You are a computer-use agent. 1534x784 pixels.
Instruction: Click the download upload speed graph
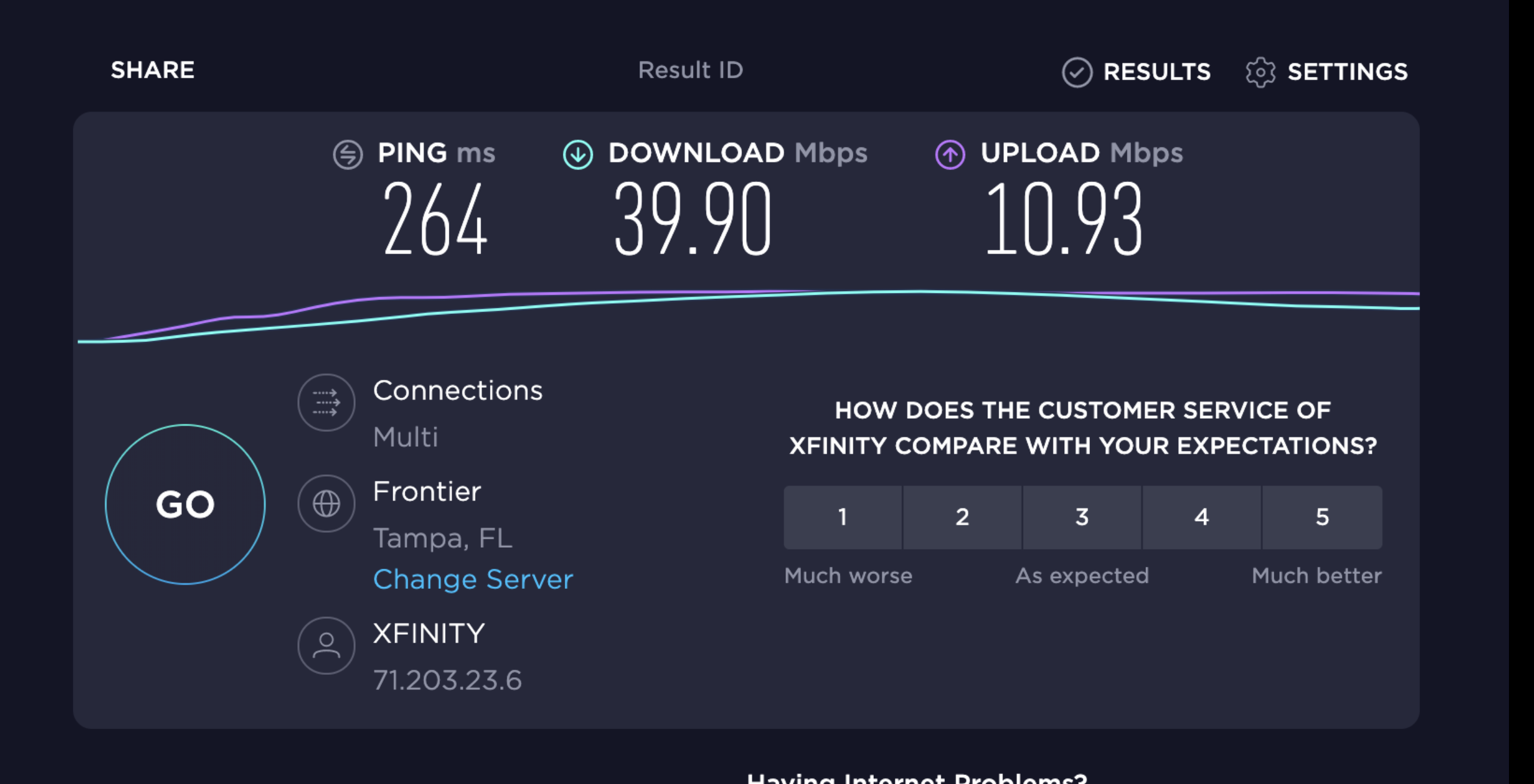click(748, 316)
